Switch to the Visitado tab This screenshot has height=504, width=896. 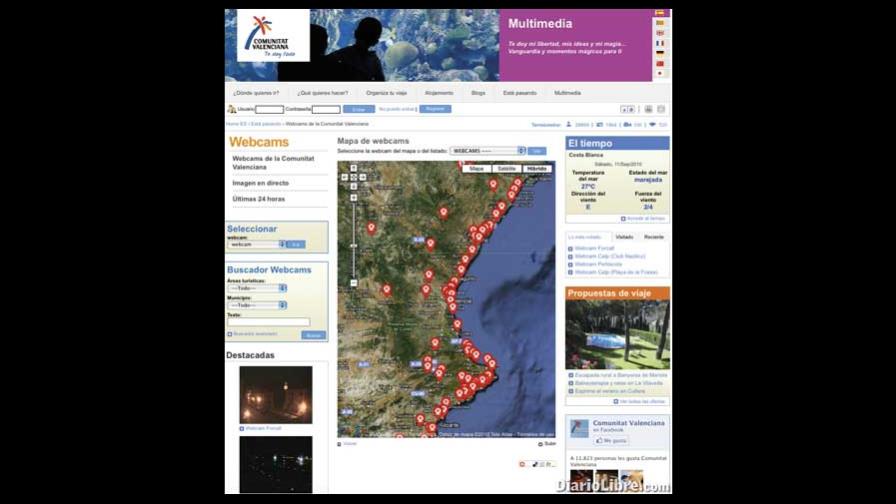pos(624,237)
